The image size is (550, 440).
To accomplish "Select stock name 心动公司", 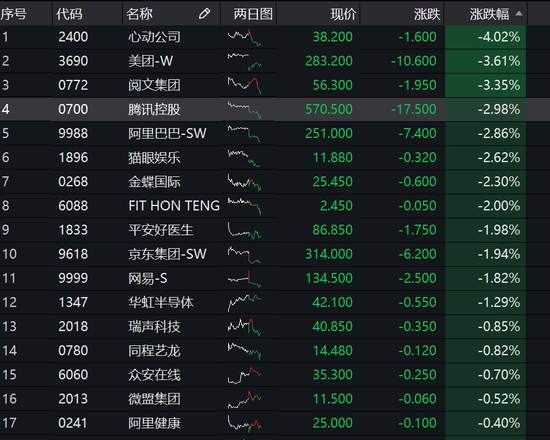I will 154,37.
